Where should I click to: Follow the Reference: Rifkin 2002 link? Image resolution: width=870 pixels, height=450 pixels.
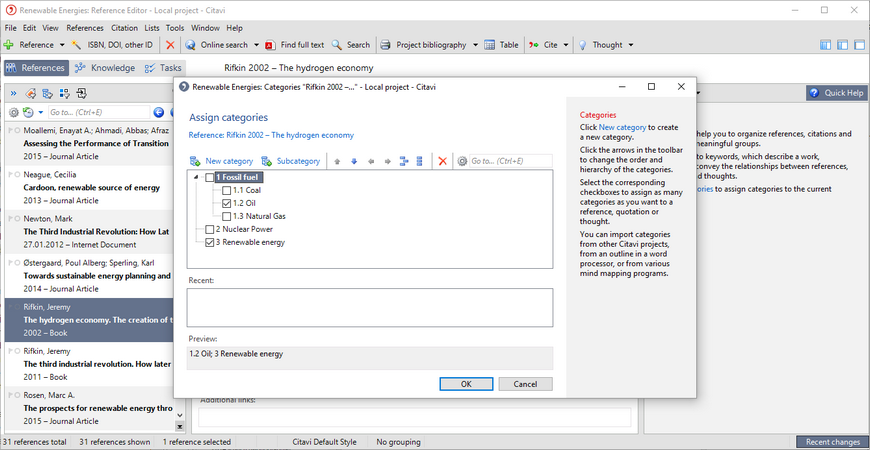(x=271, y=135)
